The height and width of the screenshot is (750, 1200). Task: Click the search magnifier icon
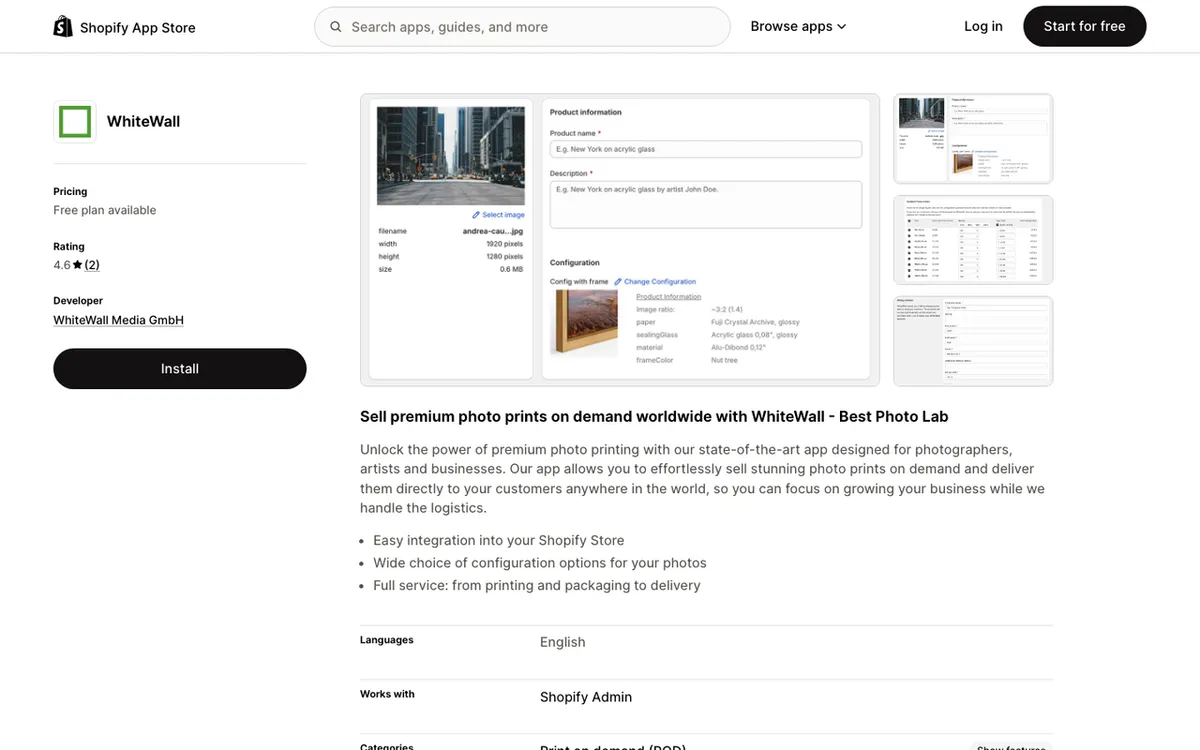[336, 27]
